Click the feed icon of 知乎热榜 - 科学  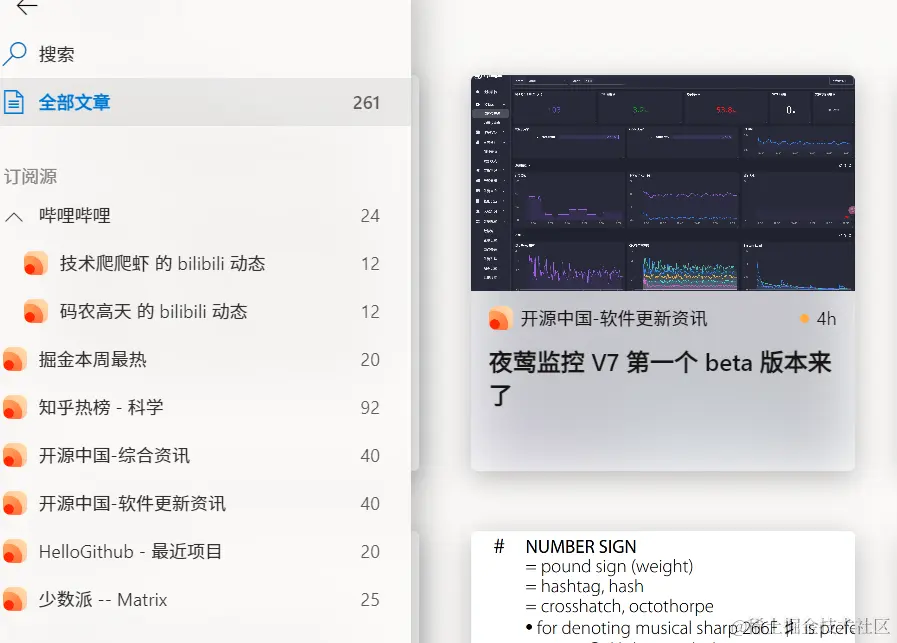(14, 408)
